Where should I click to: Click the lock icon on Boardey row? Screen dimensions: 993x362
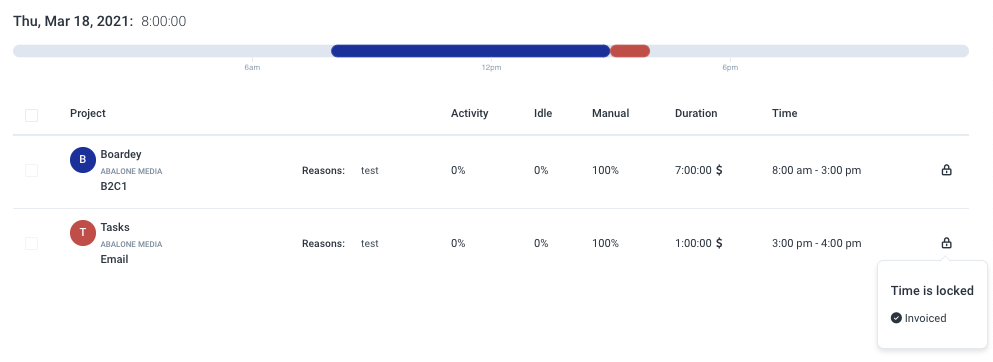click(x=946, y=170)
